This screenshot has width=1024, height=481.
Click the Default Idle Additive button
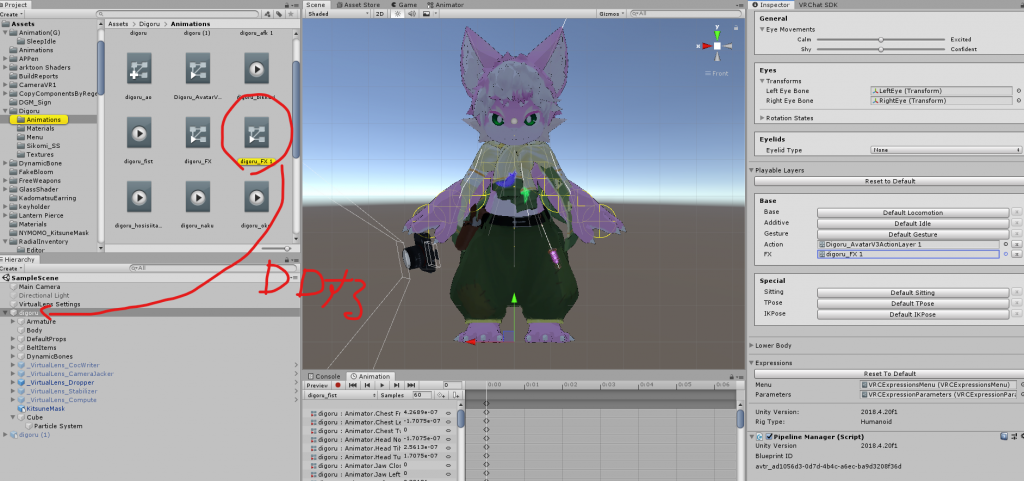coord(912,223)
